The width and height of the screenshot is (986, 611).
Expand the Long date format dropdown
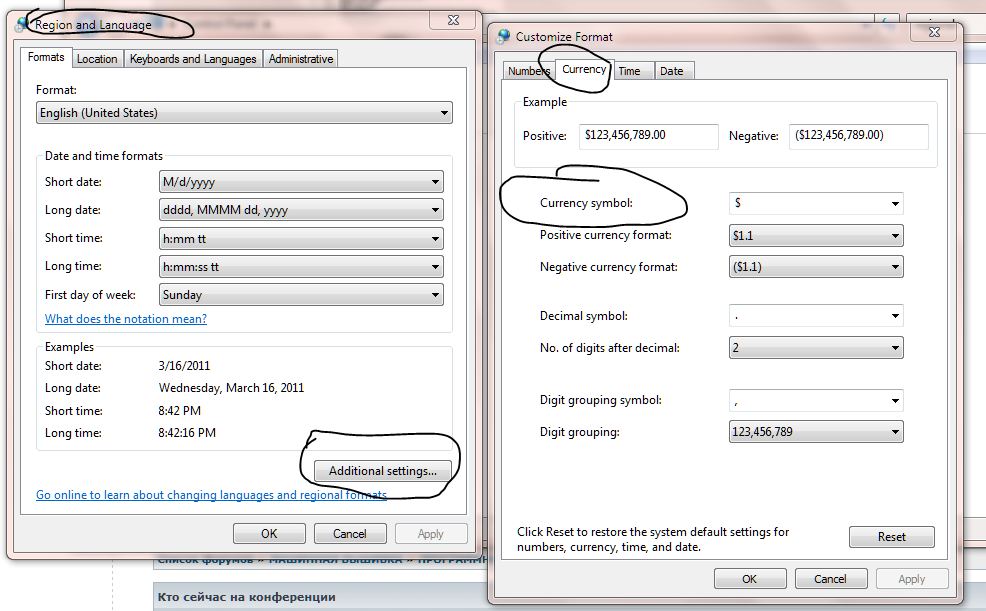coord(301,210)
